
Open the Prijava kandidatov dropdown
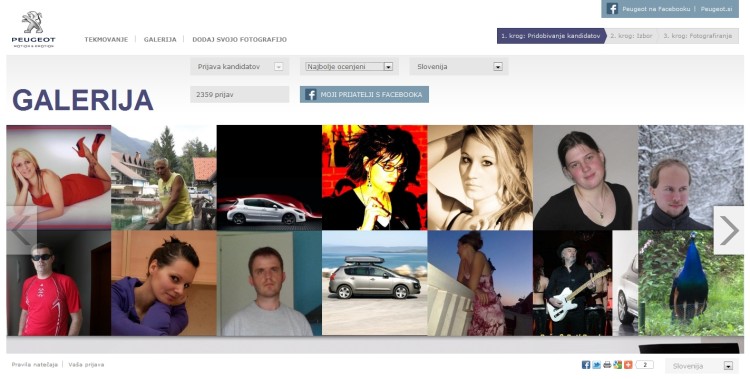pos(240,67)
